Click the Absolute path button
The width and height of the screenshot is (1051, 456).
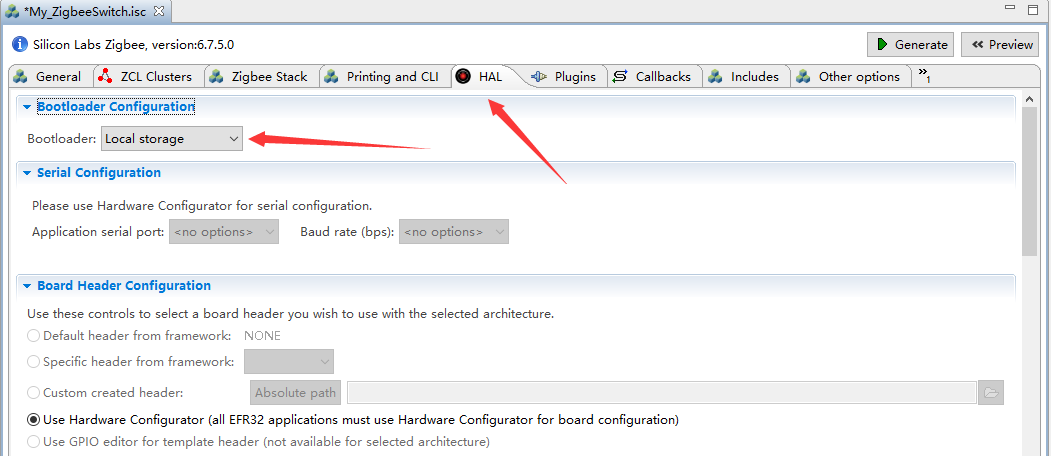click(296, 393)
